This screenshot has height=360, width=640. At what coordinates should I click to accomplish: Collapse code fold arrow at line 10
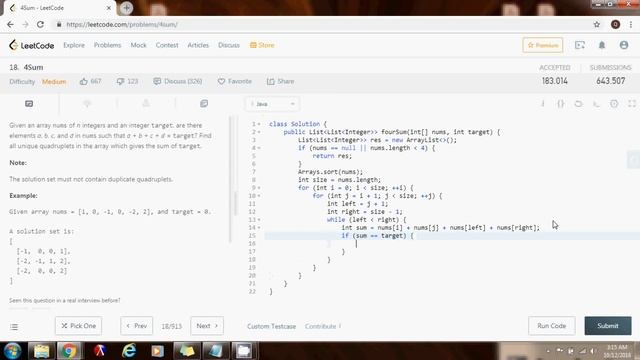pos(259,196)
